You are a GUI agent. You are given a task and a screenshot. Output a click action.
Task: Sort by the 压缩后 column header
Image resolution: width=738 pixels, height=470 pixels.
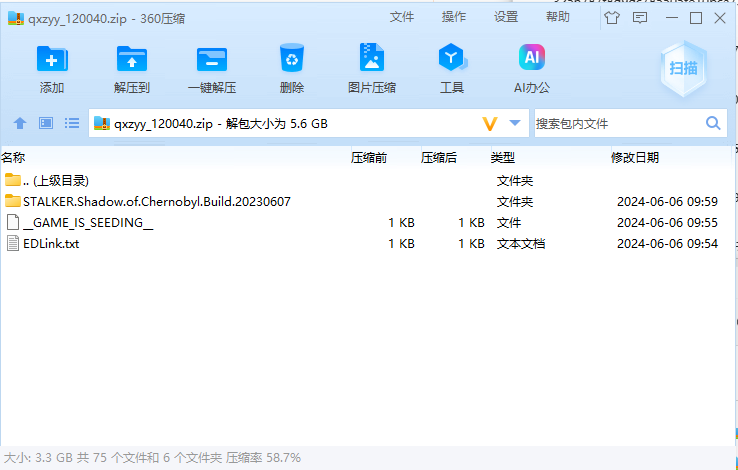439,158
